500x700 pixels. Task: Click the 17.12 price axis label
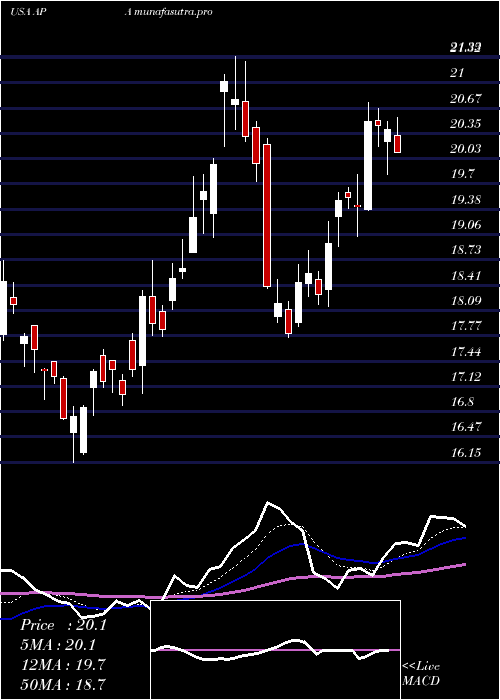[466, 377]
